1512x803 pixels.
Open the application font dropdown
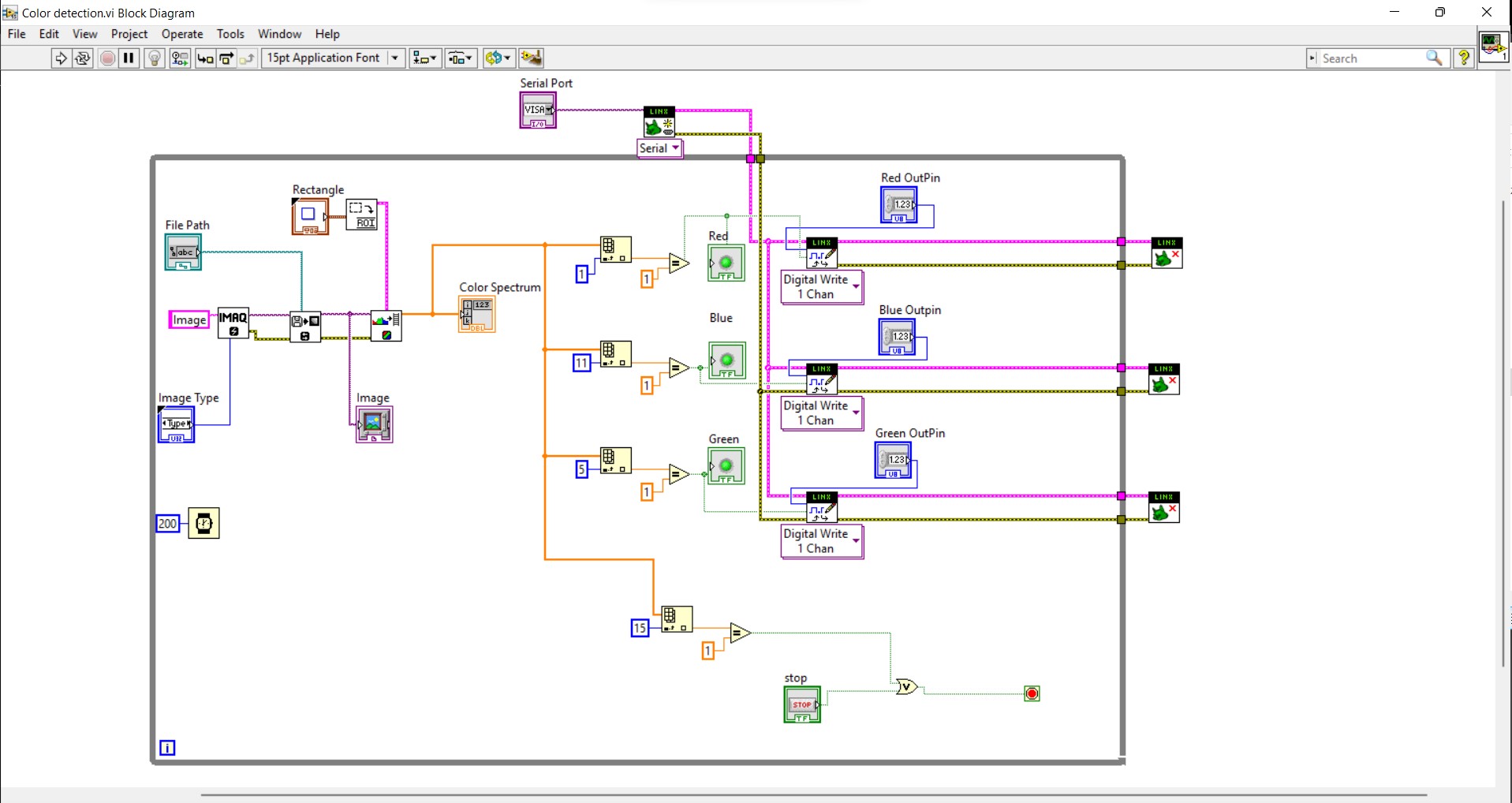[x=394, y=58]
